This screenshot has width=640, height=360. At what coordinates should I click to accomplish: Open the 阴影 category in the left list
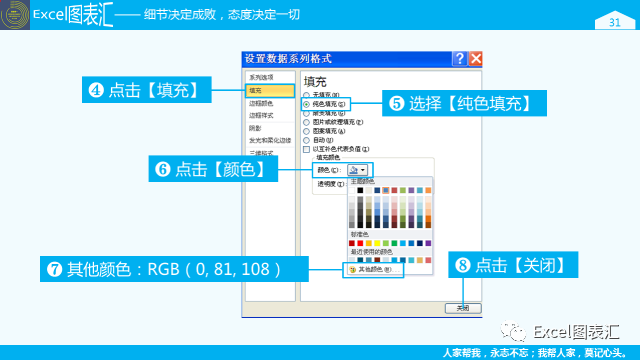270,128
